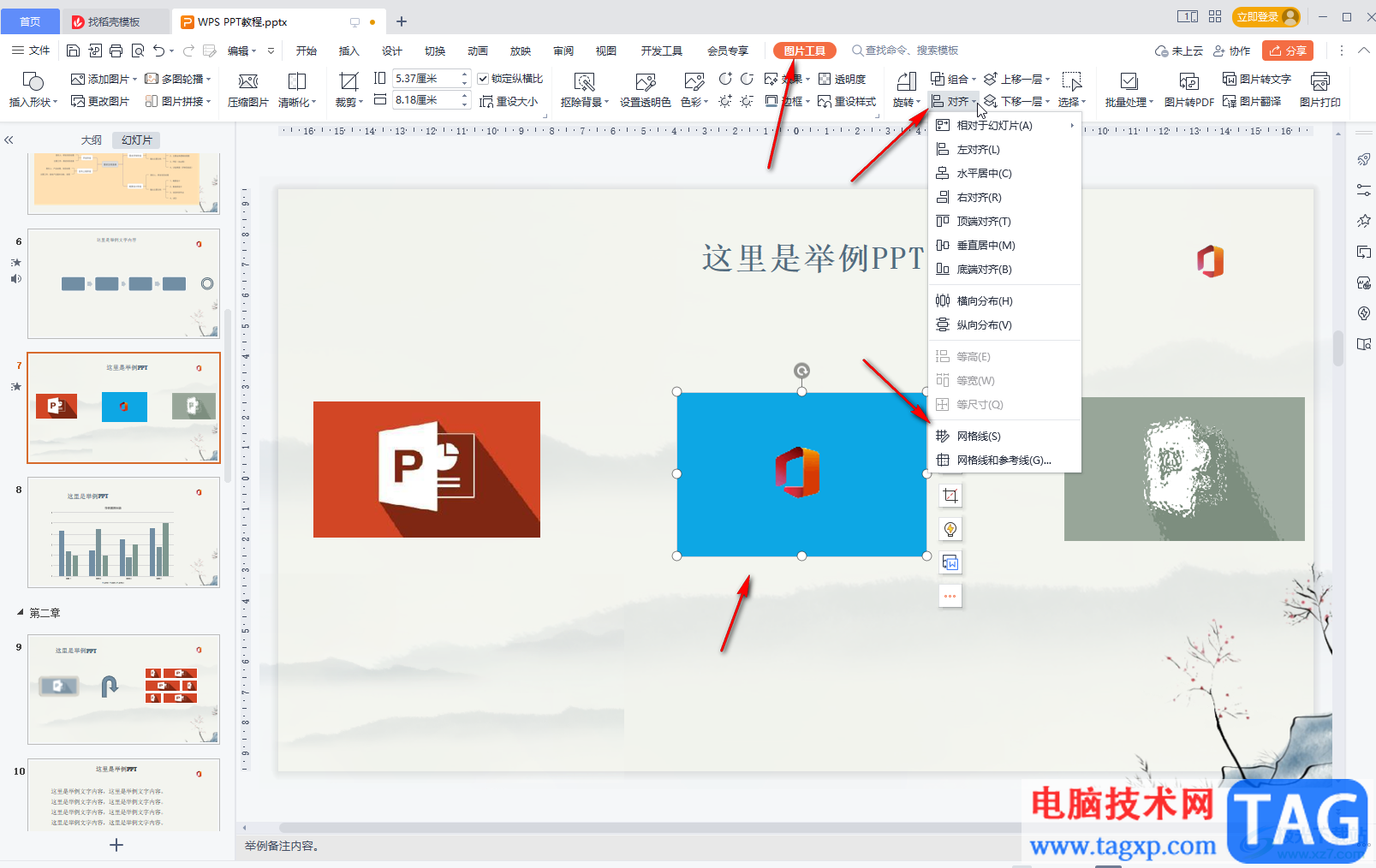This screenshot has height=868, width=1376.
Task: Expand 添加图片 (Add Picture) dropdown arrow
Action: (x=135, y=79)
